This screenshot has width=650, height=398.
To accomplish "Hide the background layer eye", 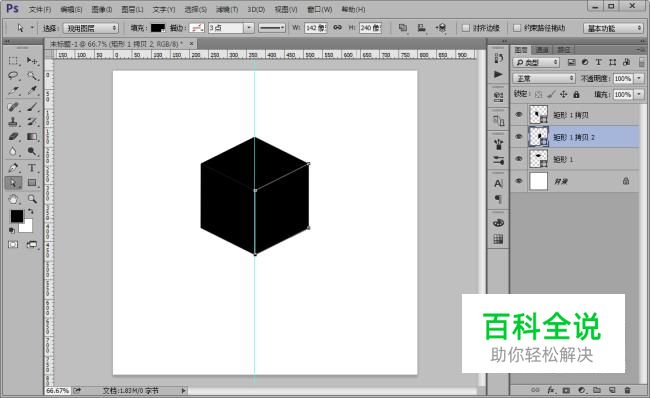I will pos(519,181).
